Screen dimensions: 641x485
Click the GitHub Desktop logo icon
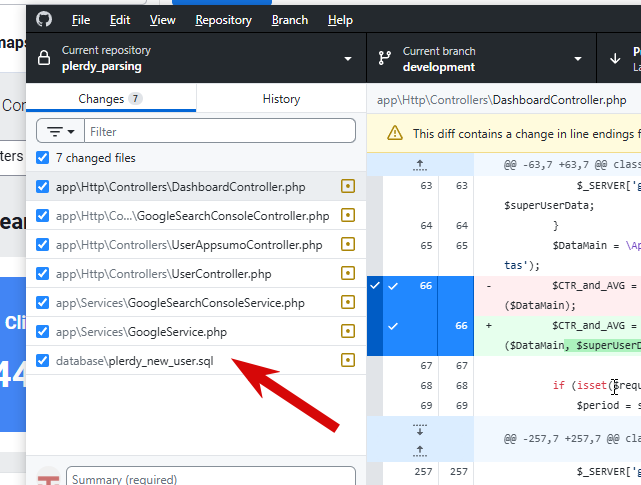[44, 19]
